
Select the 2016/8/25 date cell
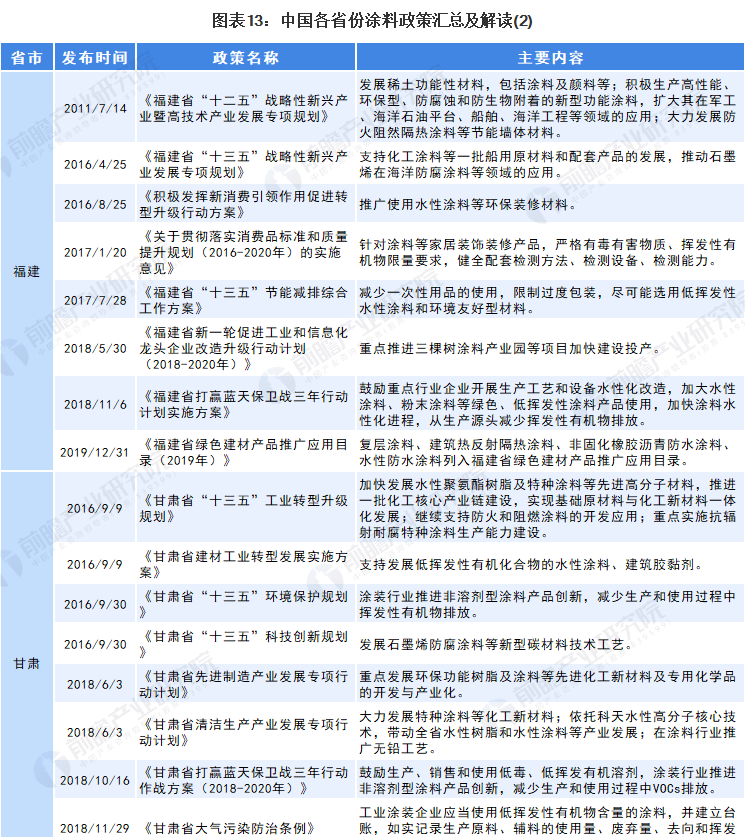click(x=94, y=204)
